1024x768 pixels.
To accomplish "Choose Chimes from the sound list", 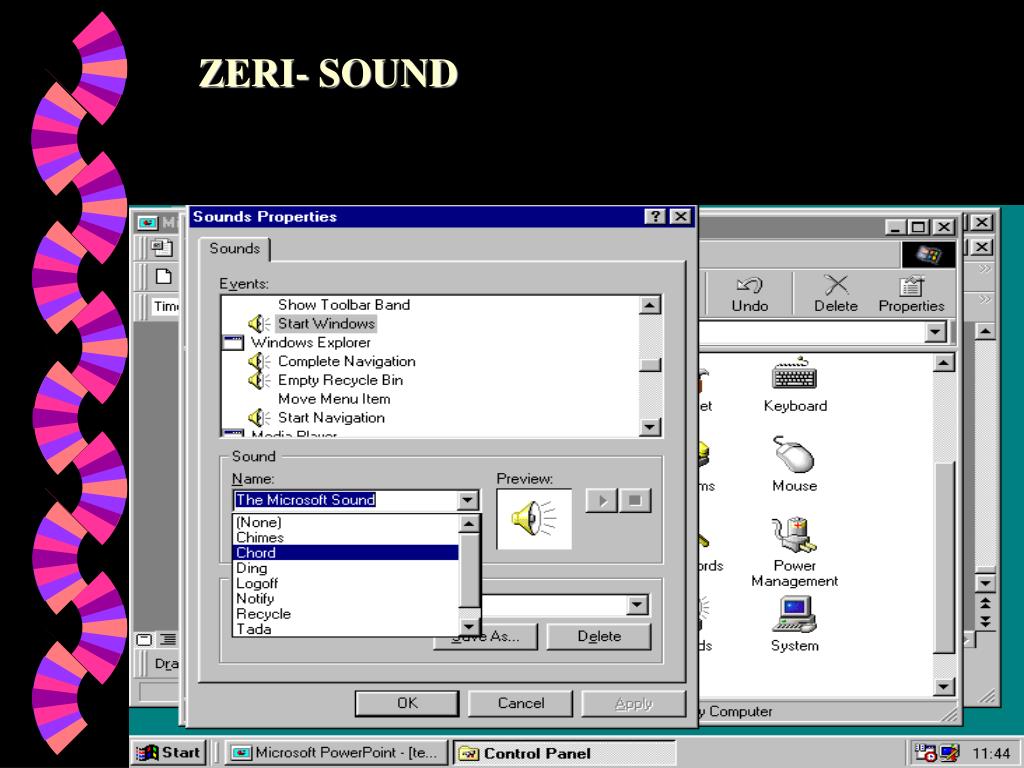I will pyautogui.click(x=345, y=537).
